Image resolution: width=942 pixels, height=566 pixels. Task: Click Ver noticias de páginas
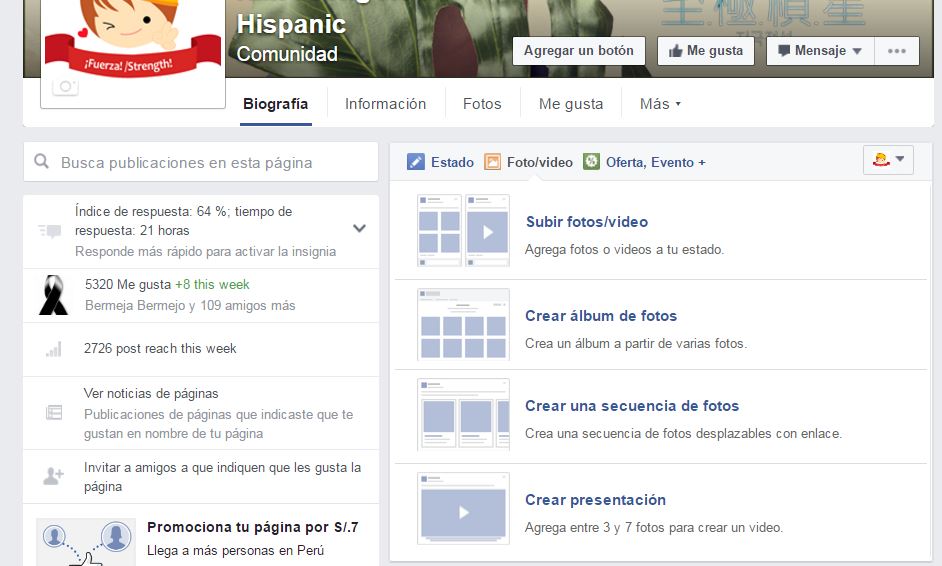(151, 394)
